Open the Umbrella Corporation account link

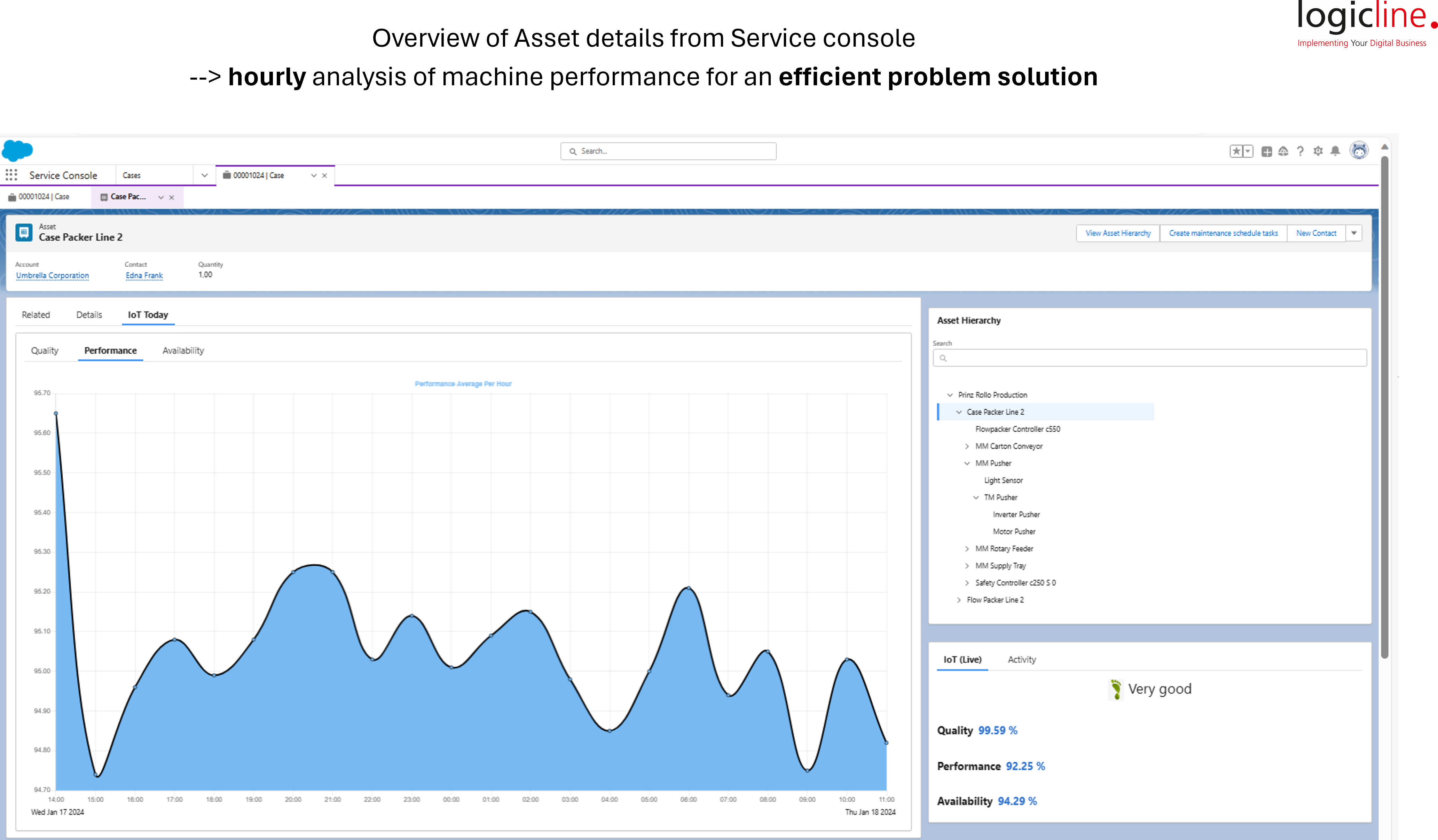coord(53,276)
